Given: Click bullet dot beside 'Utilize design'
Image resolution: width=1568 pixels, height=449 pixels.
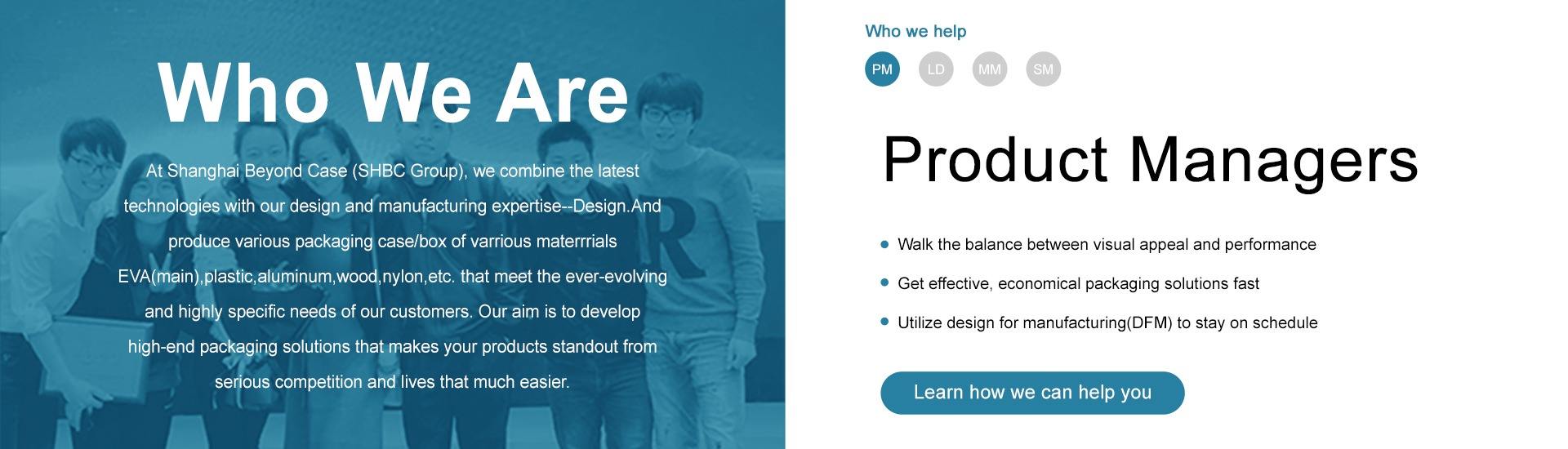Looking at the screenshot, I should tap(884, 322).
